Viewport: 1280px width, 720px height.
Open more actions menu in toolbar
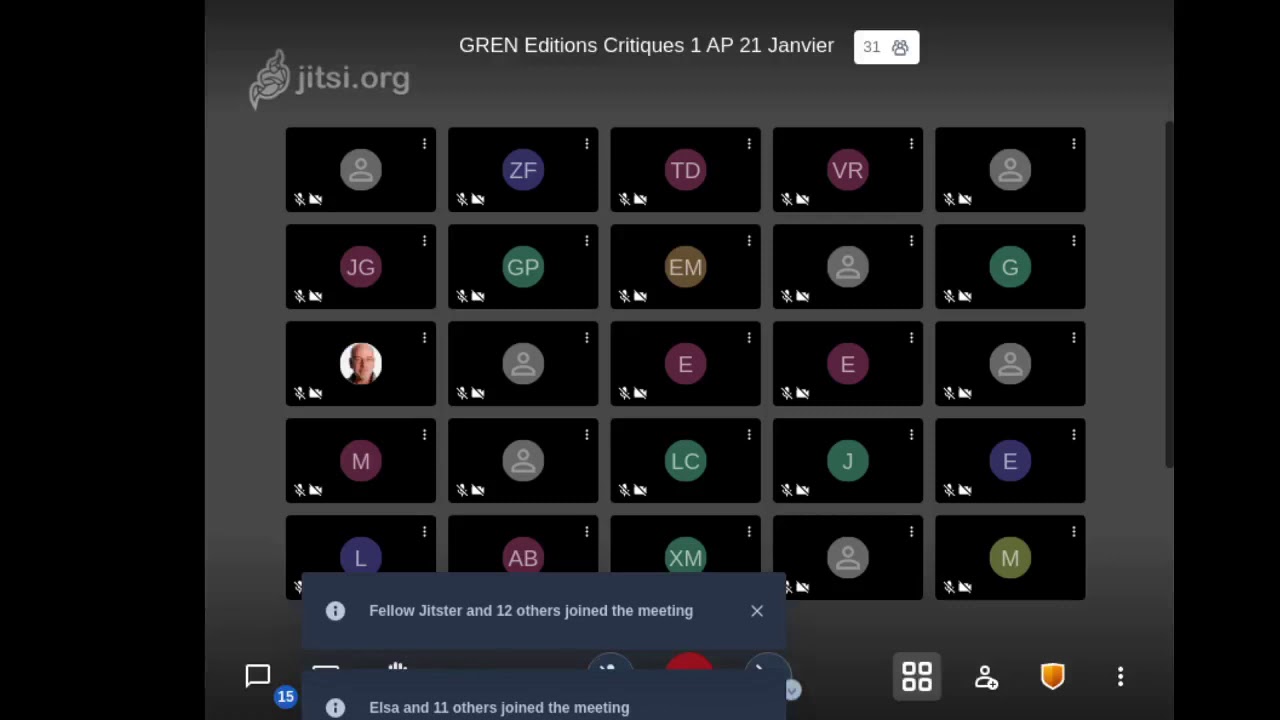tap(1120, 677)
